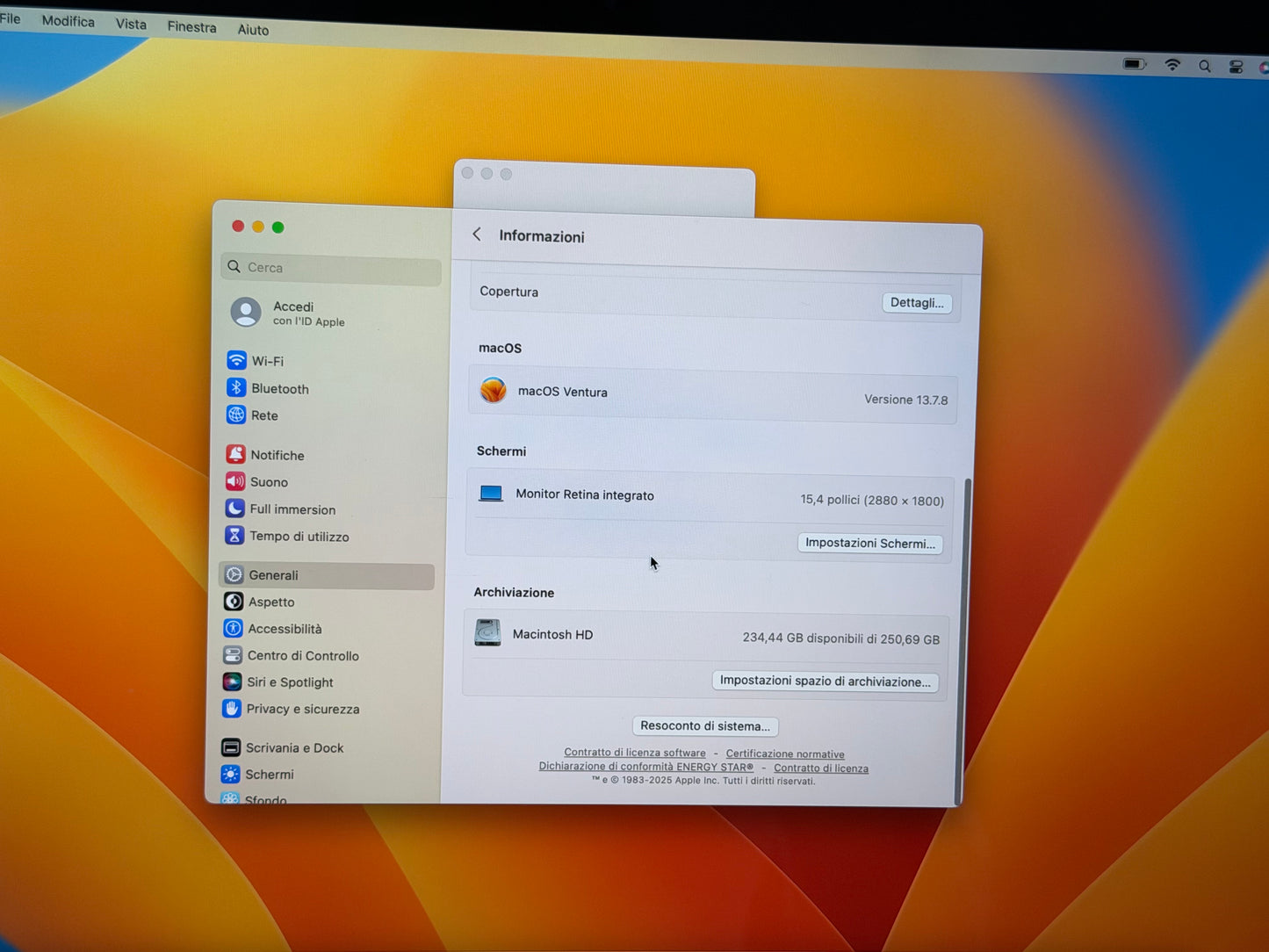This screenshot has width=1269, height=952.
Task: Click the text Versione 13.7.8
Action: 906,400
